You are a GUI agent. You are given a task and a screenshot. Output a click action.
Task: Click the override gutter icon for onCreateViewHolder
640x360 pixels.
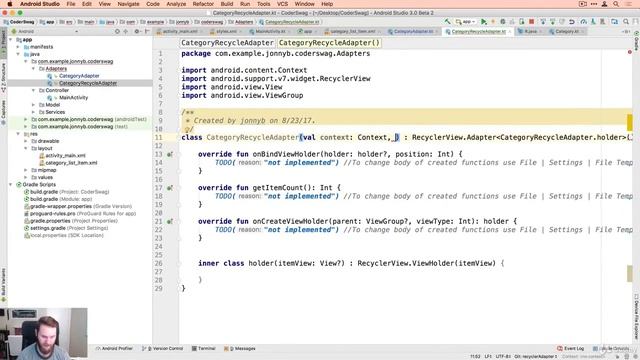pyautogui.click(x=169, y=221)
